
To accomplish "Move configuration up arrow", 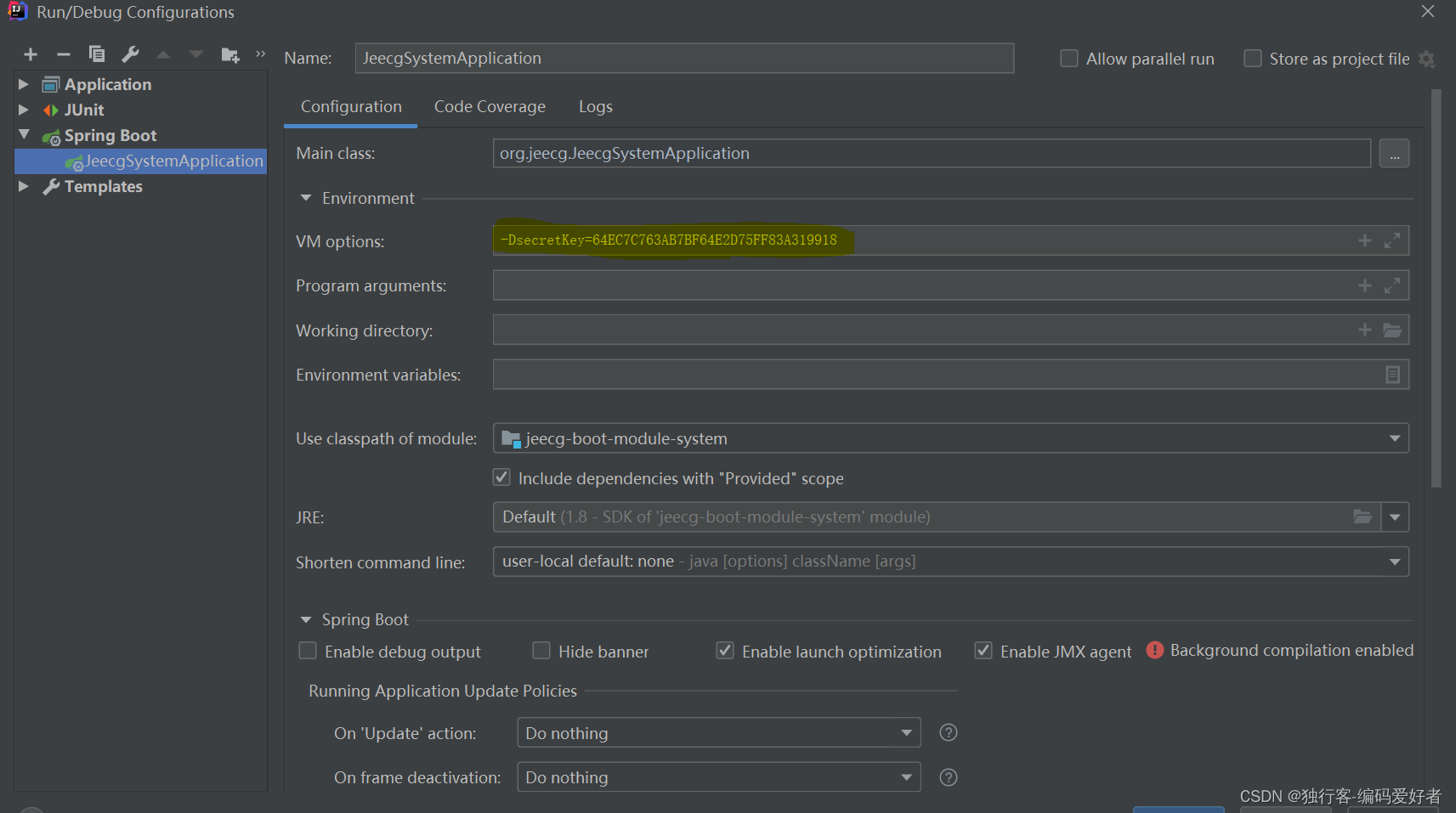I will [163, 54].
